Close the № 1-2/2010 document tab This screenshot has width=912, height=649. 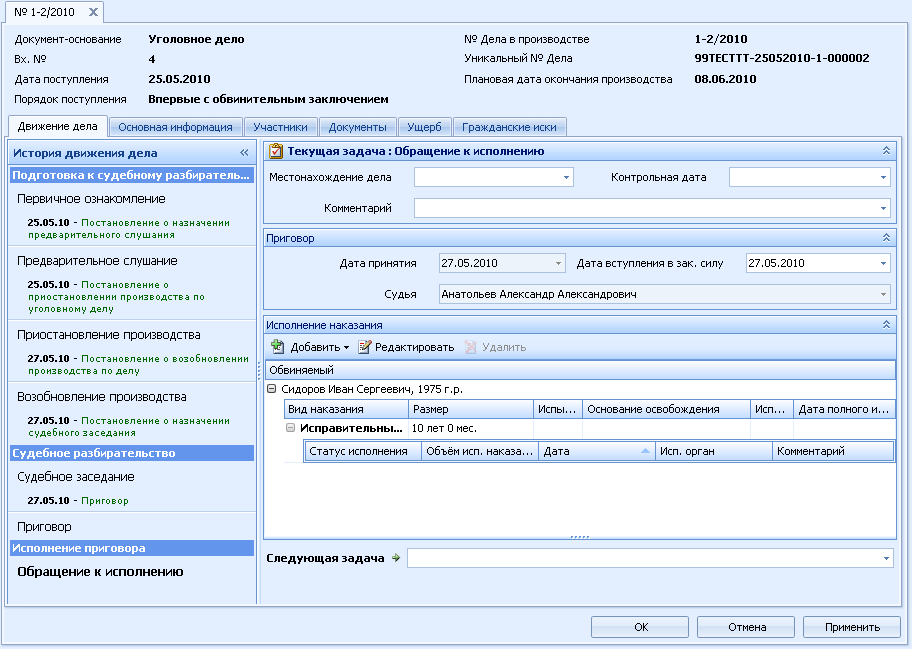pyautogui.click(x=93, y=12)
